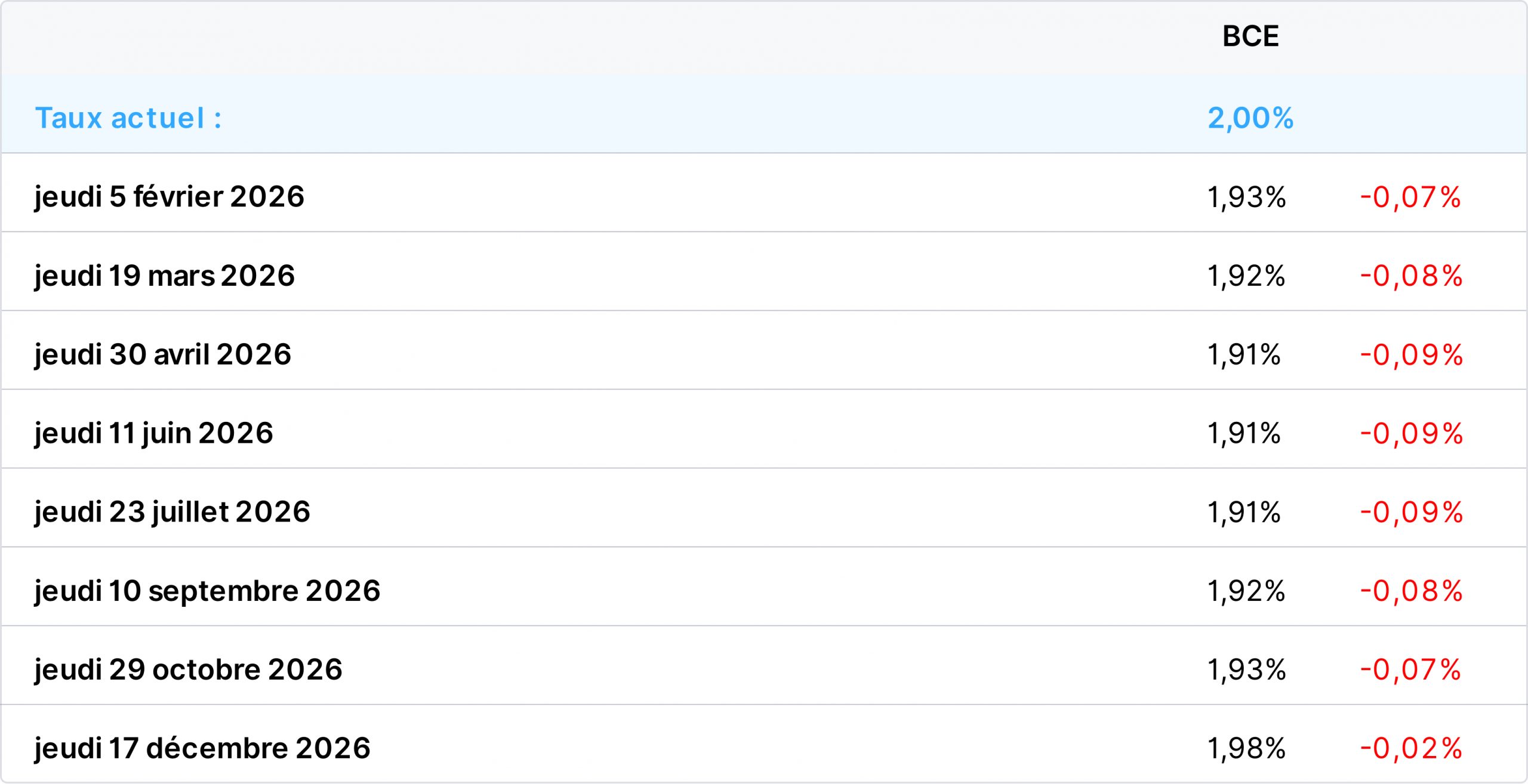Click the -0,07% change for 29 octobre
Viewport: 1528px width, 784px height.
point(1411,669)
